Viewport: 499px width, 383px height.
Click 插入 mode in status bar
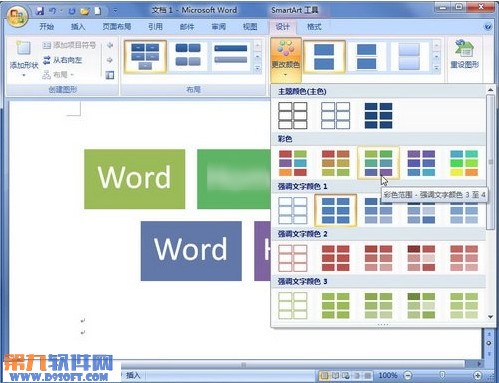click(x=133, y=376)
